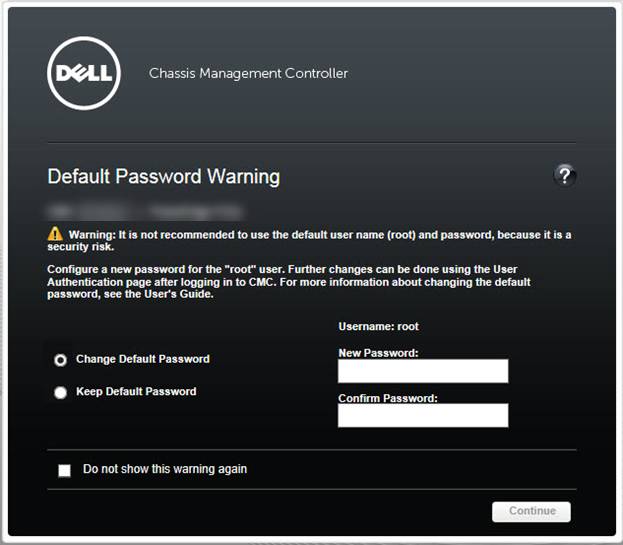Viewport: 623px width, 545px height.
Task: Select the Keep Default Password radio button
Action: tap(61, 393)
